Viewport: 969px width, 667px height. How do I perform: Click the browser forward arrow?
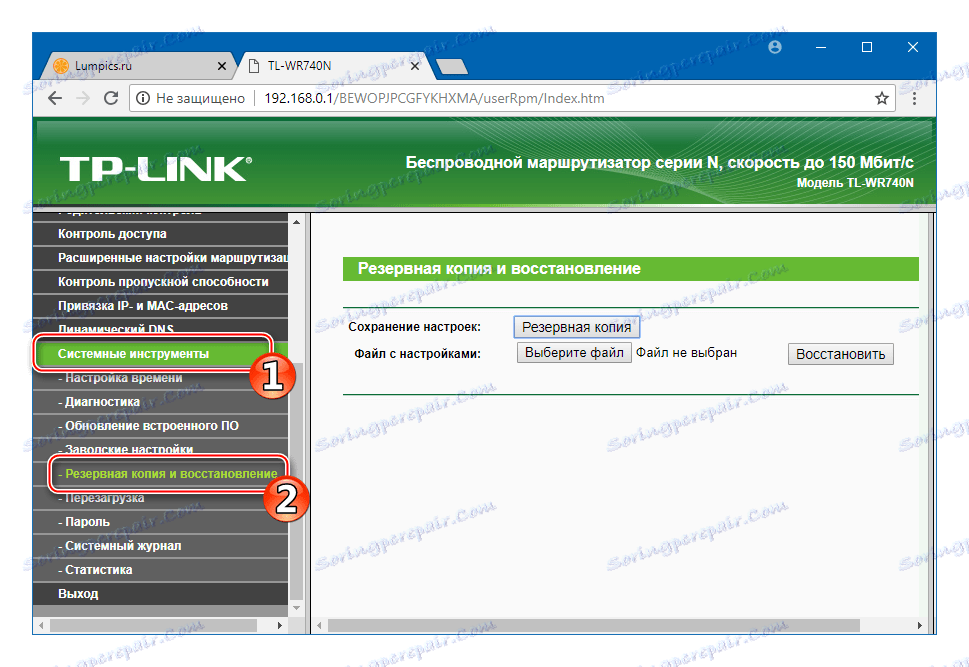pos(83,98)
